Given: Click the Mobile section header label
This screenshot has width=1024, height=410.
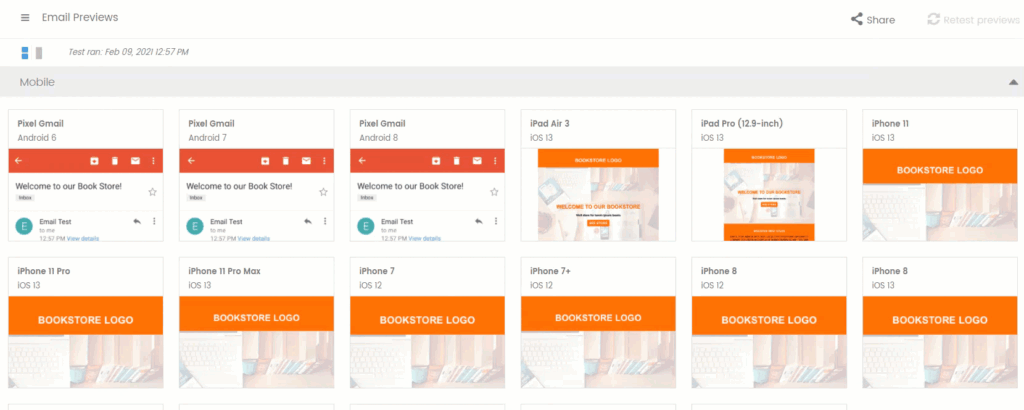Looking at the screenshot, I should [37, 82].
